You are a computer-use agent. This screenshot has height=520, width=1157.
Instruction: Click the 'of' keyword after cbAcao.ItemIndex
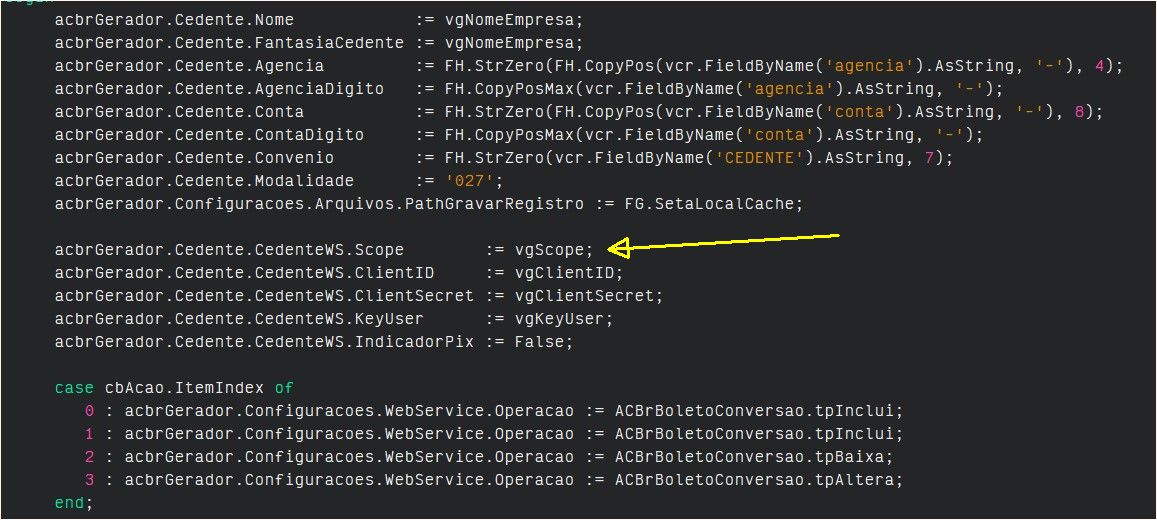click(284, 388)
